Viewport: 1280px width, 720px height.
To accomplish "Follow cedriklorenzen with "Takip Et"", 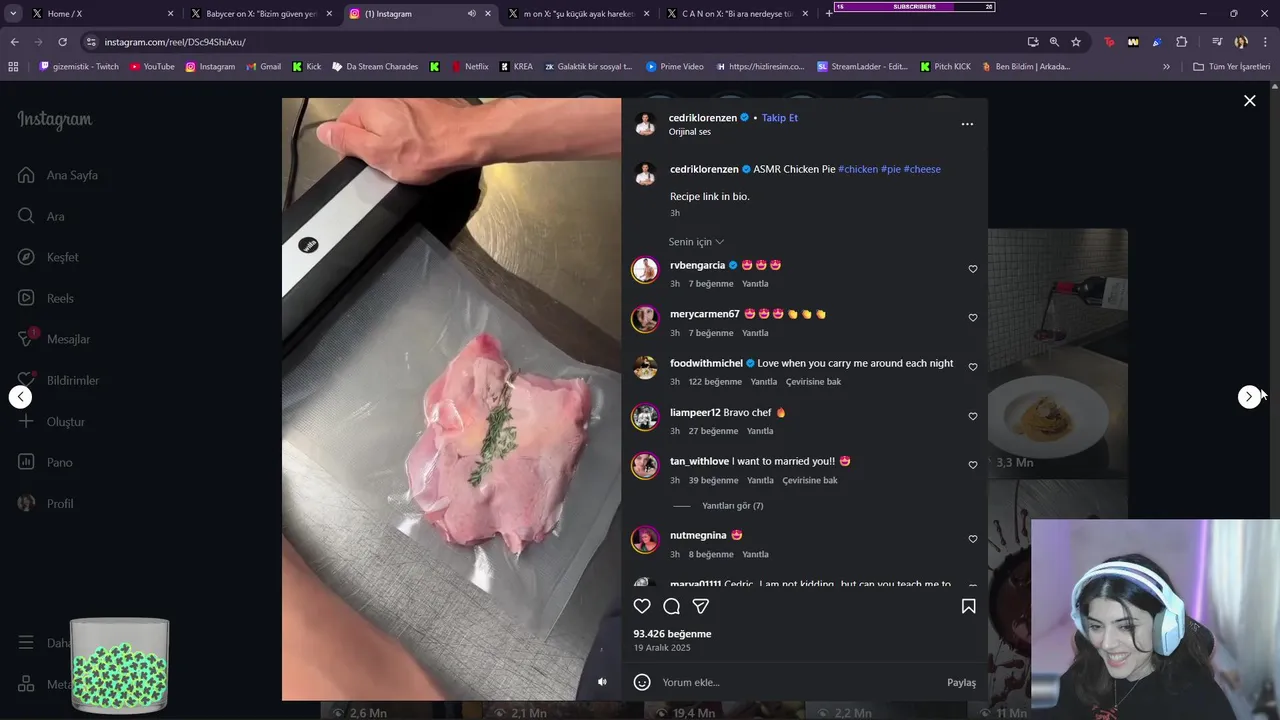I will click(x=780, y=118).
